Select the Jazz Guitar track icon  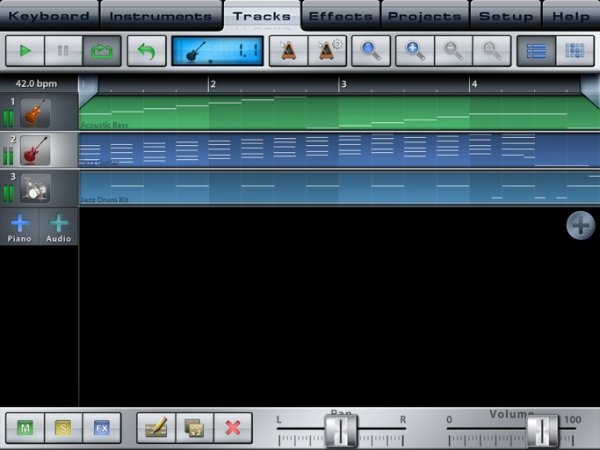tap(35, 150)
